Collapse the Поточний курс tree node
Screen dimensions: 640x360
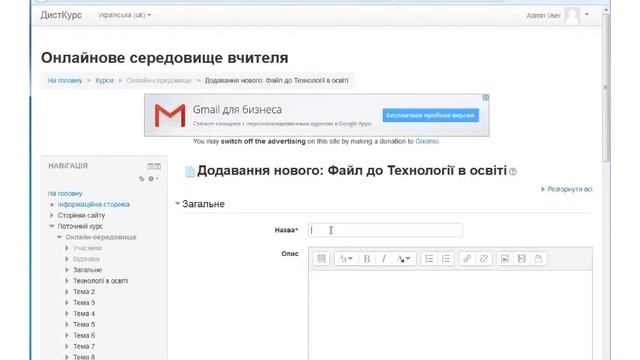[52, 226]
